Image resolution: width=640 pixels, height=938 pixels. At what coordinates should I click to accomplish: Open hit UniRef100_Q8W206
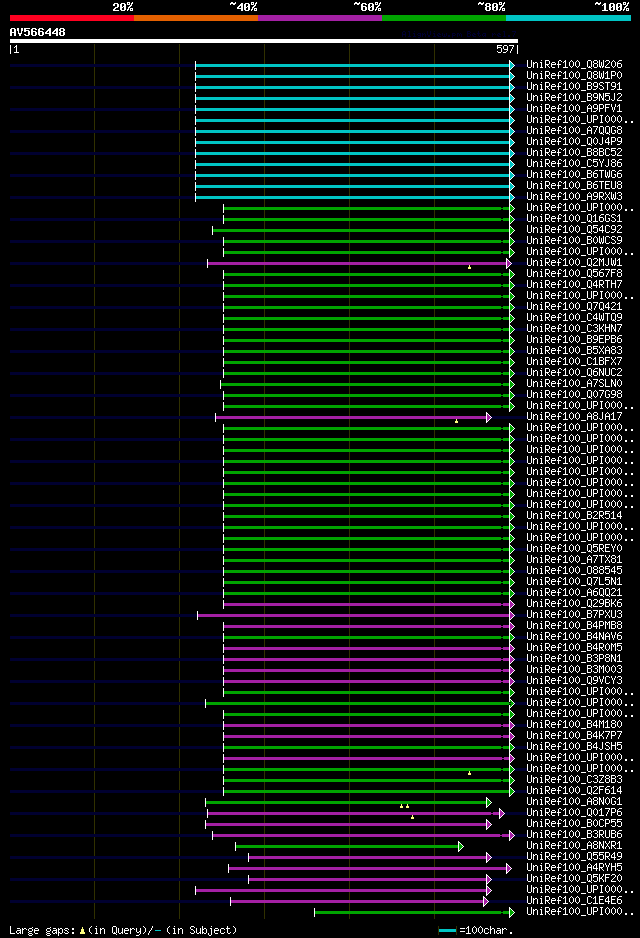coord(574,64)
